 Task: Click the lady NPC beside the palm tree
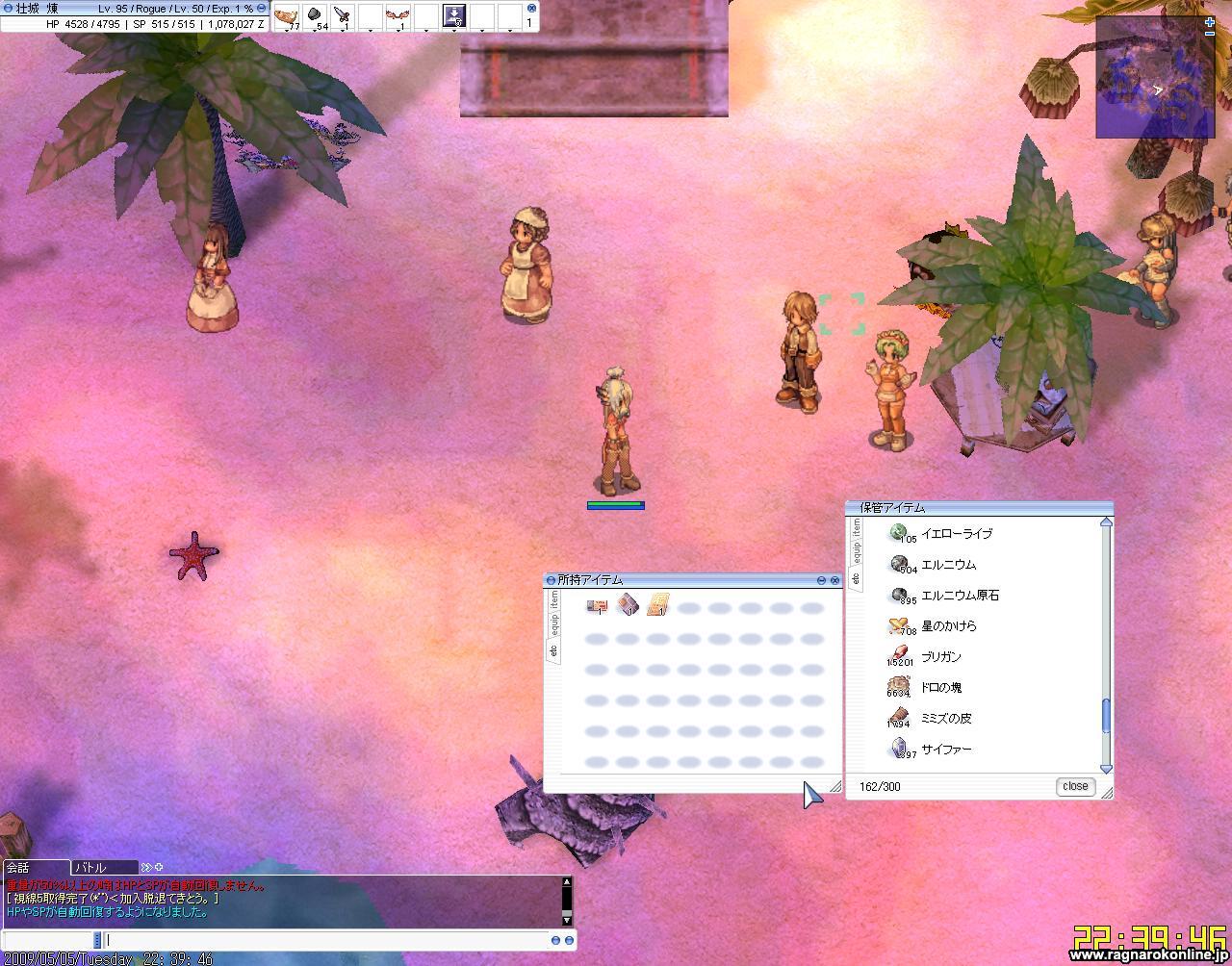(x=215, y=279)
